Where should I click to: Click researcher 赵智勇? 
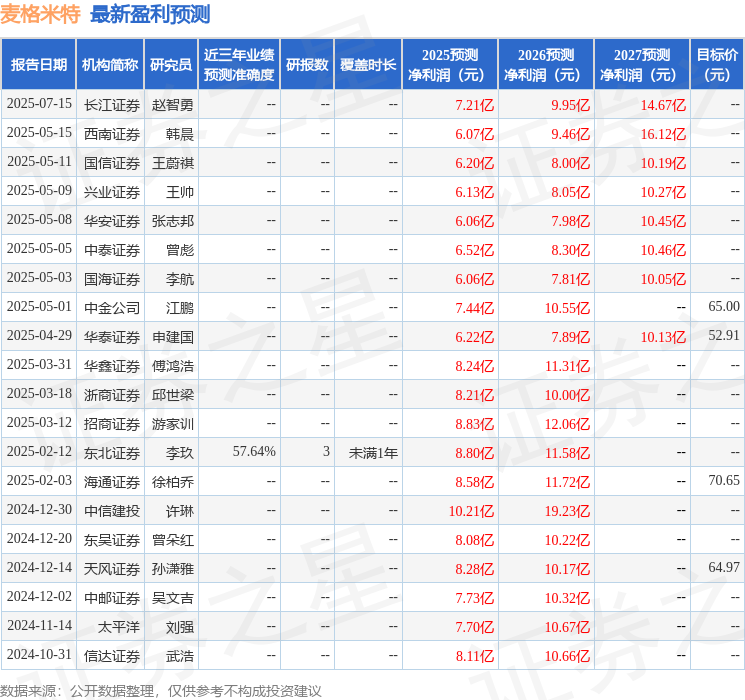pyautogui.click(x=172, y=105)
